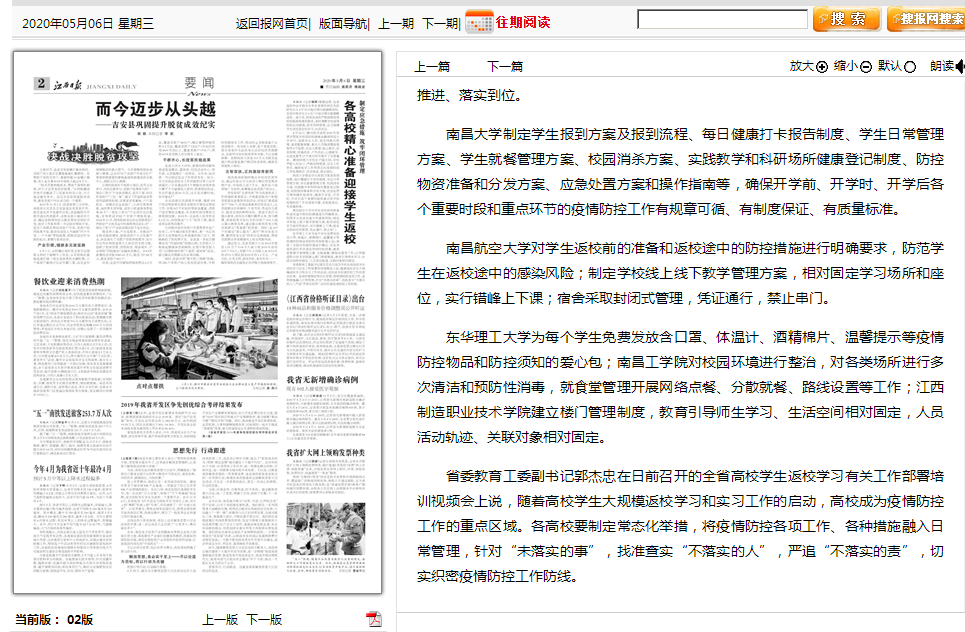Download the page PDF via the PDF icon
This screenshot has height=632, width=965.
coord(374,619)
